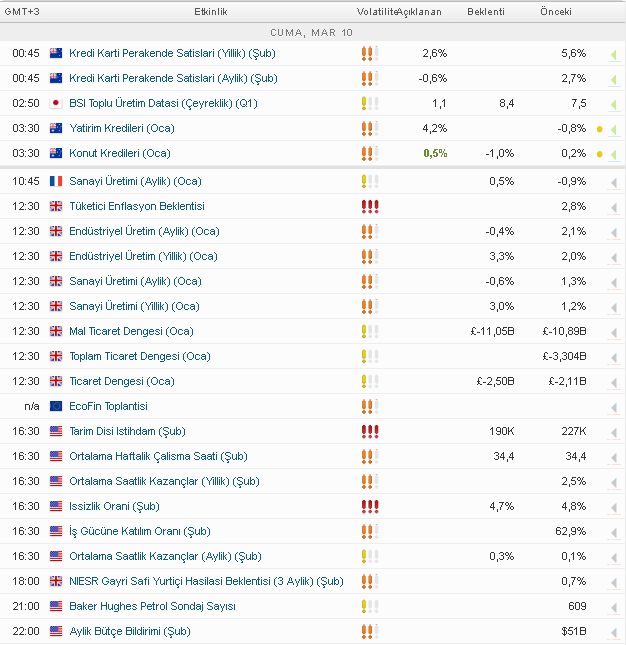Viewport: 626px width, 645px height.
Task: Click the UK flag beside Tüketici Enflasyon Beklentisi
Action: point(56,206)
